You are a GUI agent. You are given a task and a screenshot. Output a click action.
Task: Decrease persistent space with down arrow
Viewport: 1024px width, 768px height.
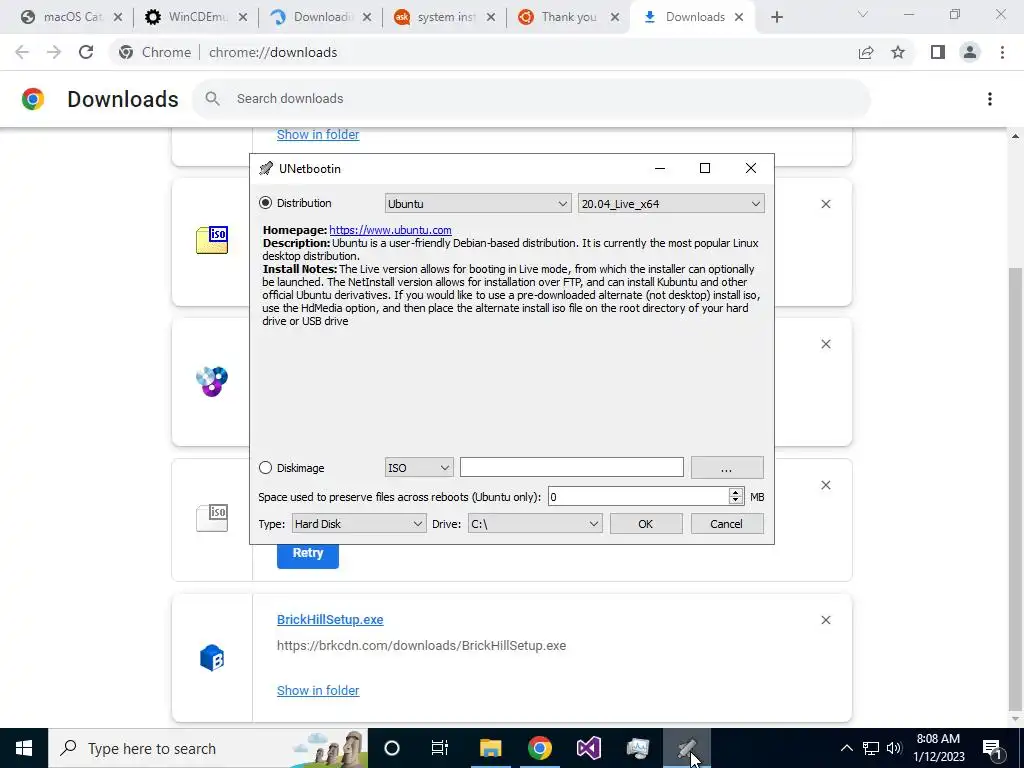pos(736,502)
